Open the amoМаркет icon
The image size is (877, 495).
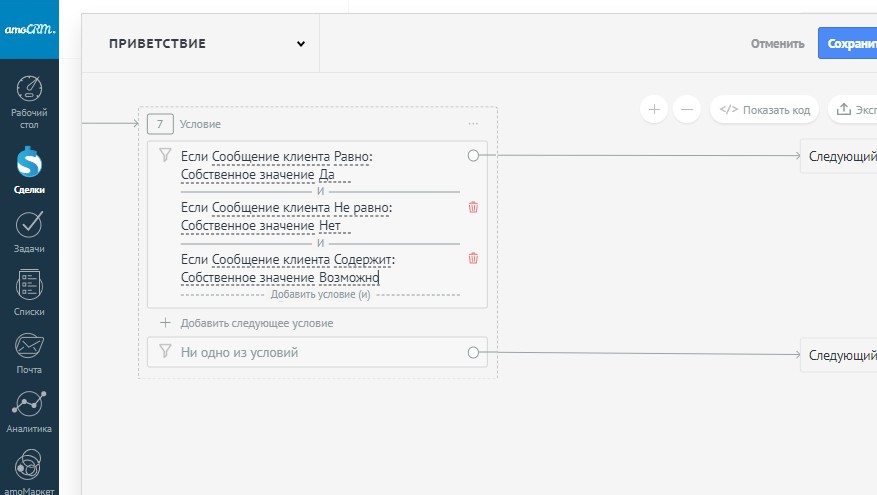(x=29, y=465)
